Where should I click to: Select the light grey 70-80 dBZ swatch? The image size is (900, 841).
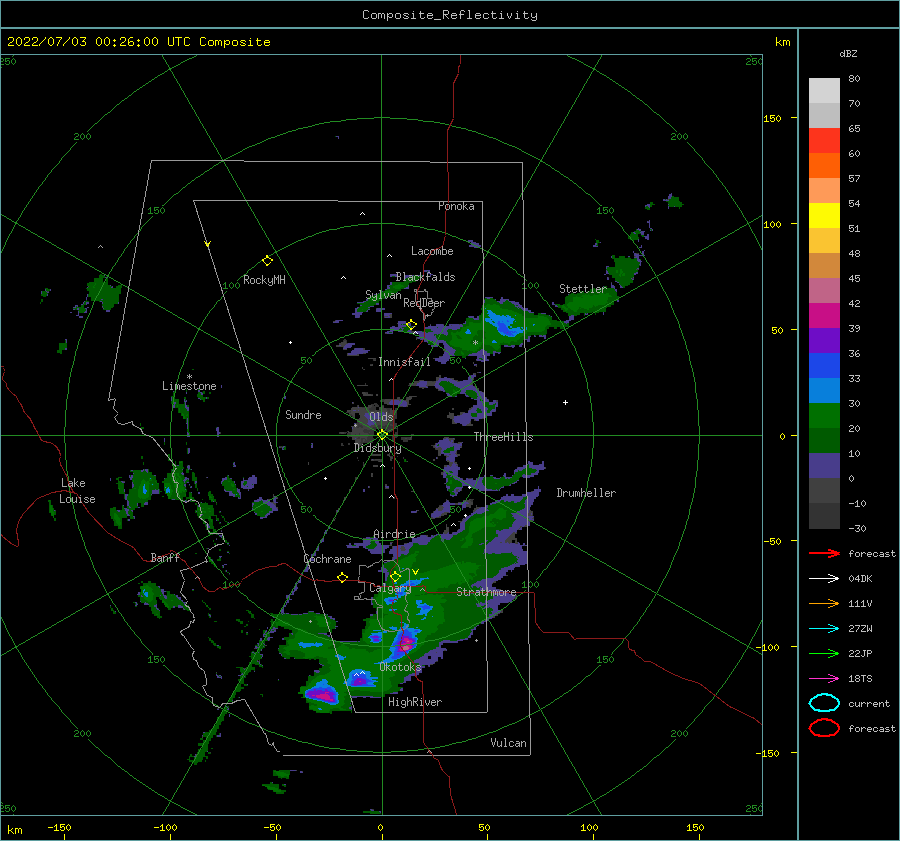pyautogui.click(x=824, y=91)
